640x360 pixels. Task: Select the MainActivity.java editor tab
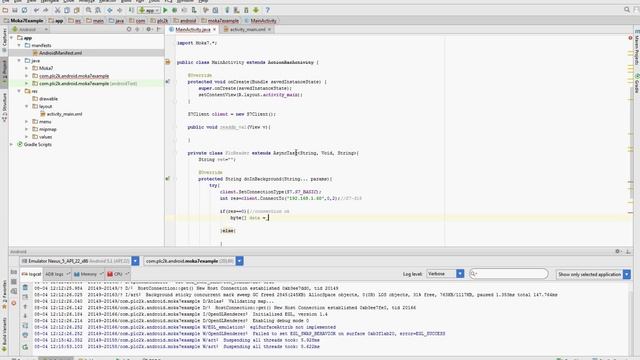point(192,29)
